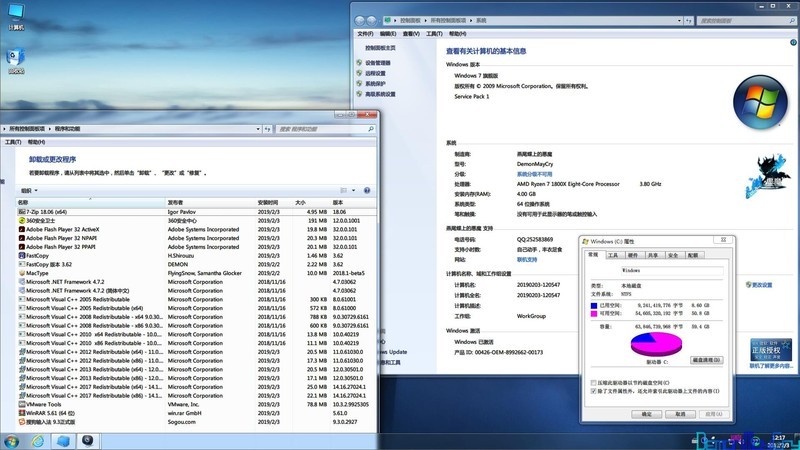Click the 更改设置 link
Image resolution: width=800 pixels, height=450 pixels.
[x=762, y=285]
